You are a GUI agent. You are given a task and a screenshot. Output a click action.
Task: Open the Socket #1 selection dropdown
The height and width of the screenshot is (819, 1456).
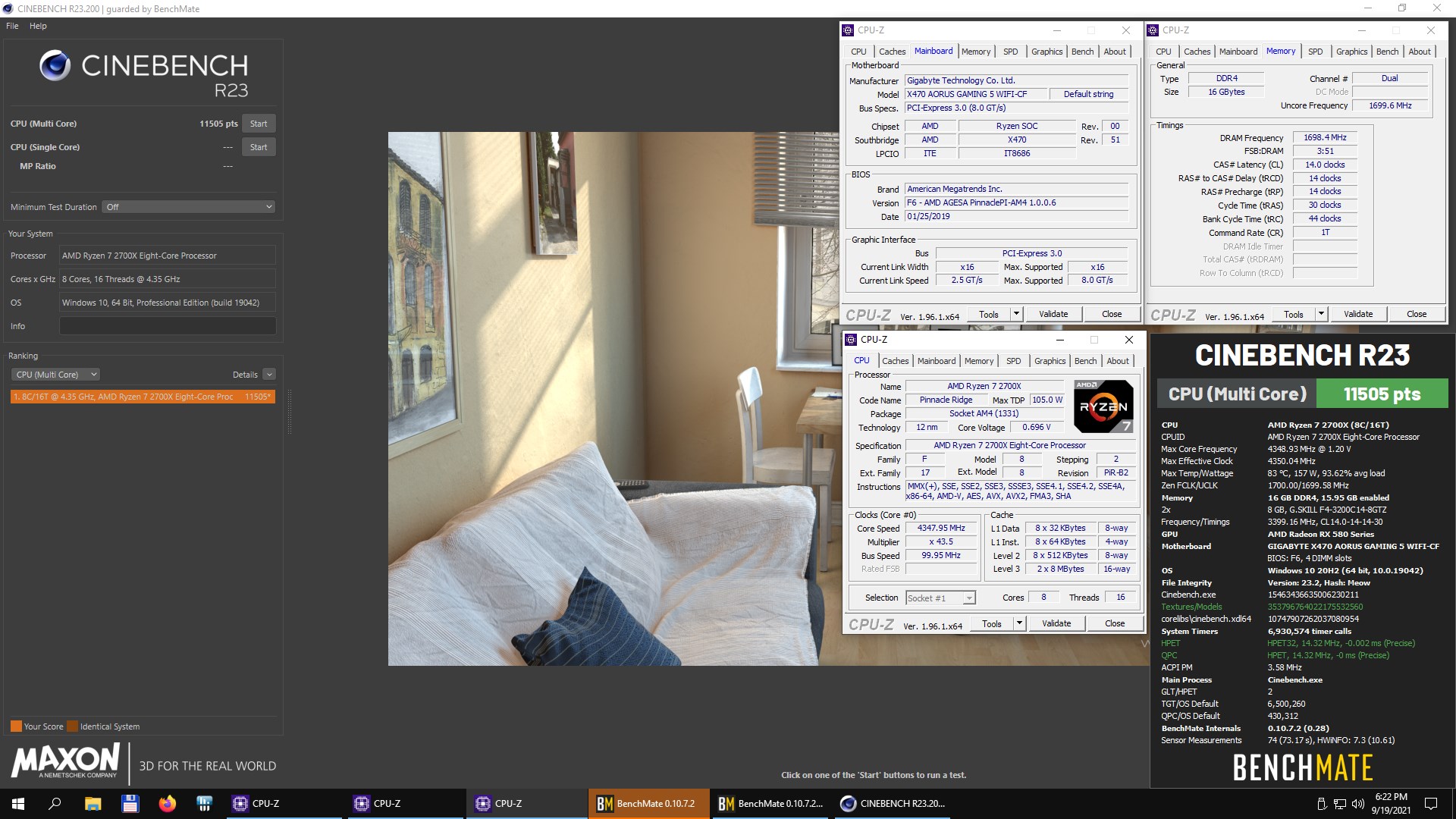pos(940,598)
